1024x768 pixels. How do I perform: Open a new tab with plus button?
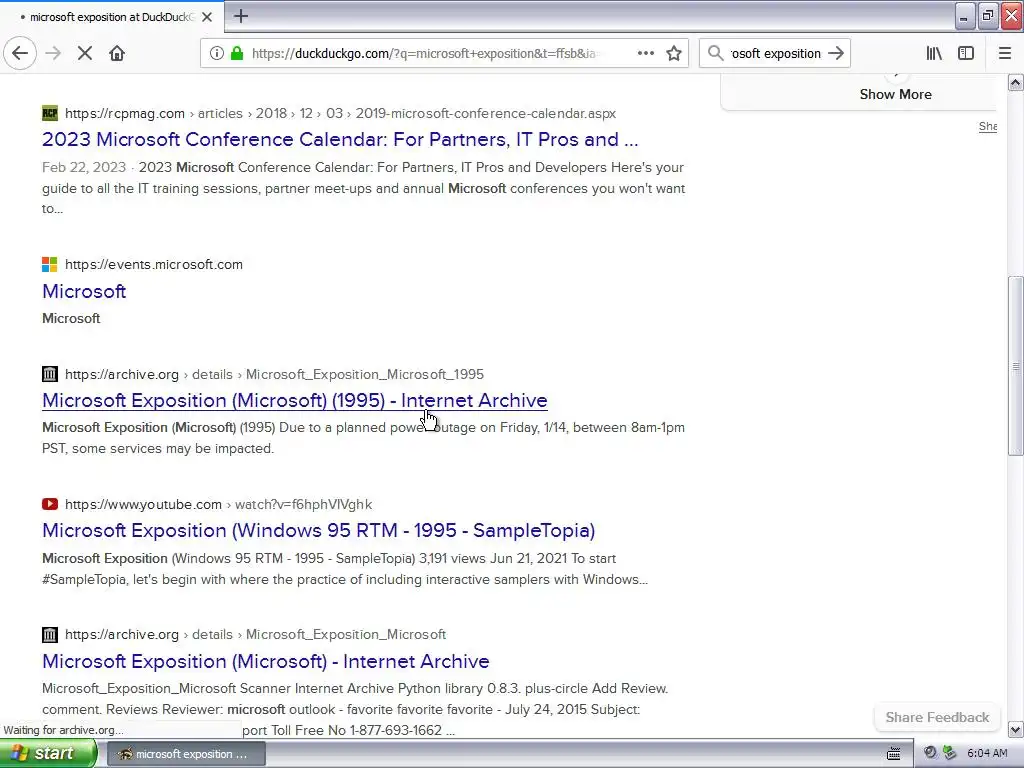[x=241, y=16]
